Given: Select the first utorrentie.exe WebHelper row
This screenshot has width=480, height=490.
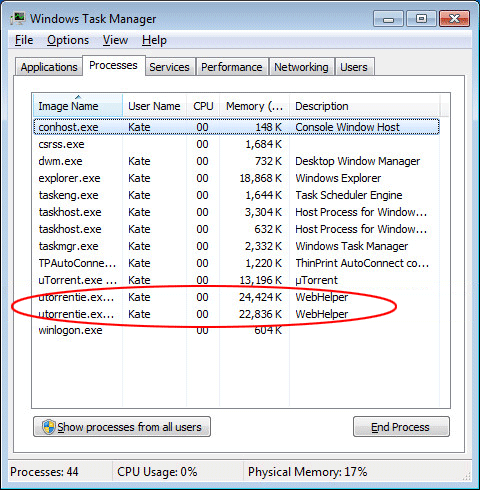Looking at the screenshot, I should (236, 297).
